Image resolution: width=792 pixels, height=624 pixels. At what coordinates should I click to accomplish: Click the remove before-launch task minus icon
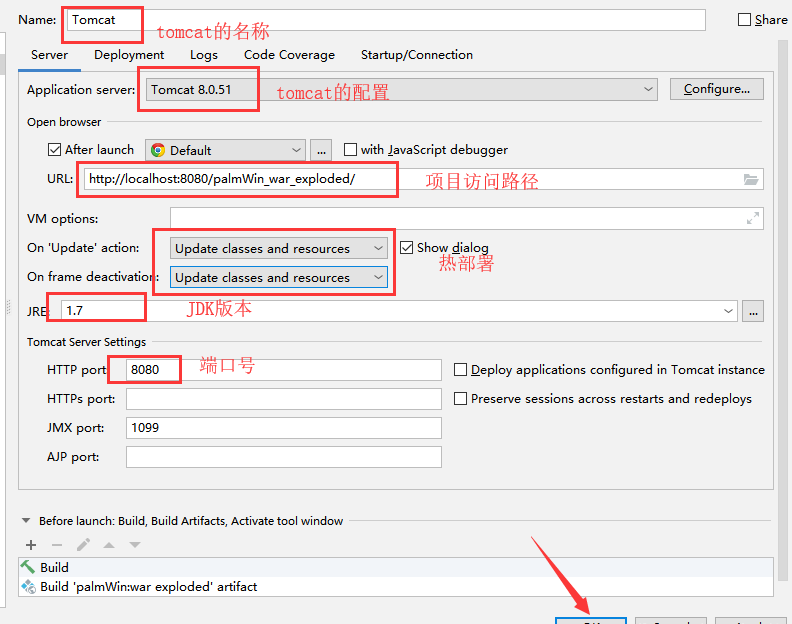point(57,545)
